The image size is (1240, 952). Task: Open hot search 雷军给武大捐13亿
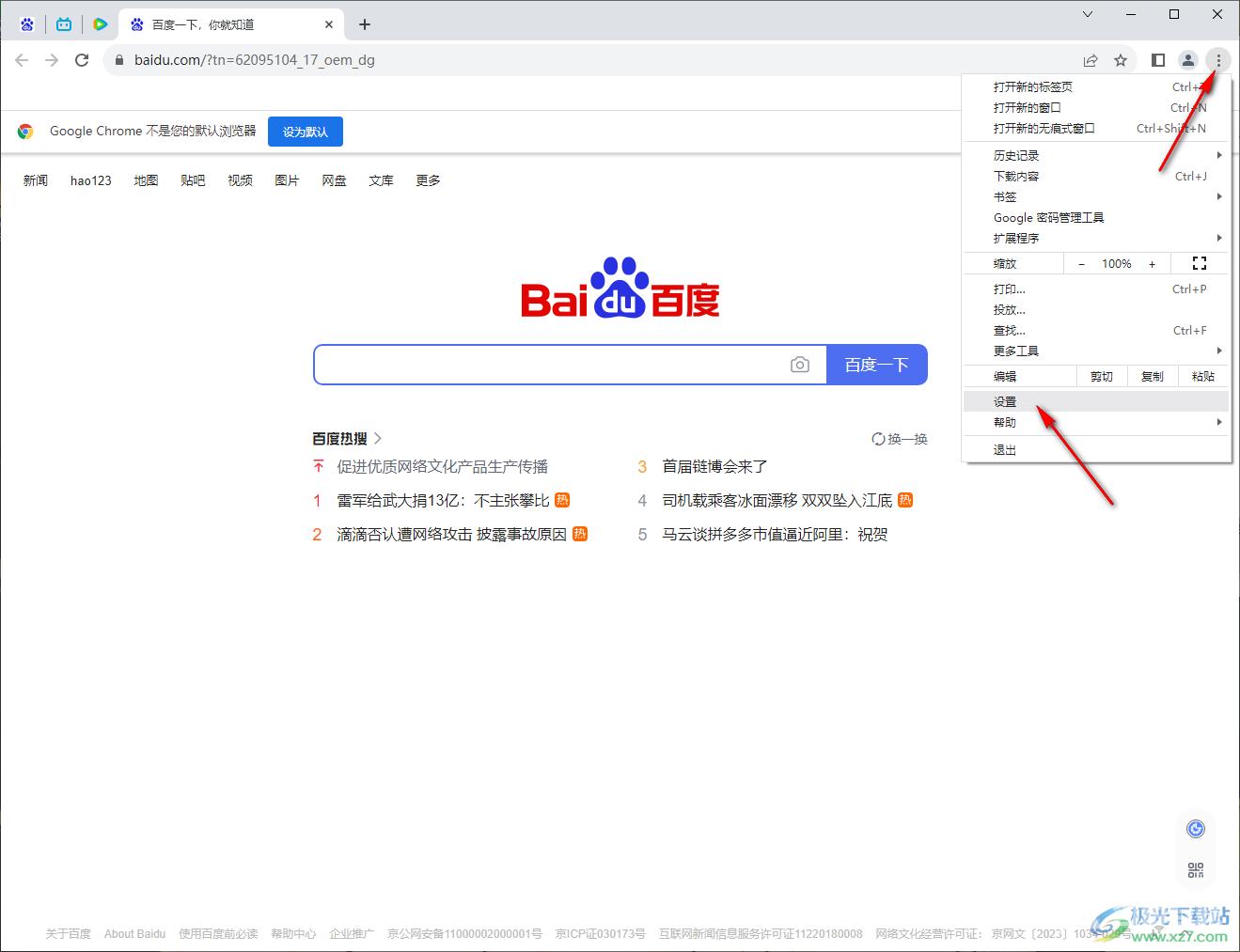443,500
